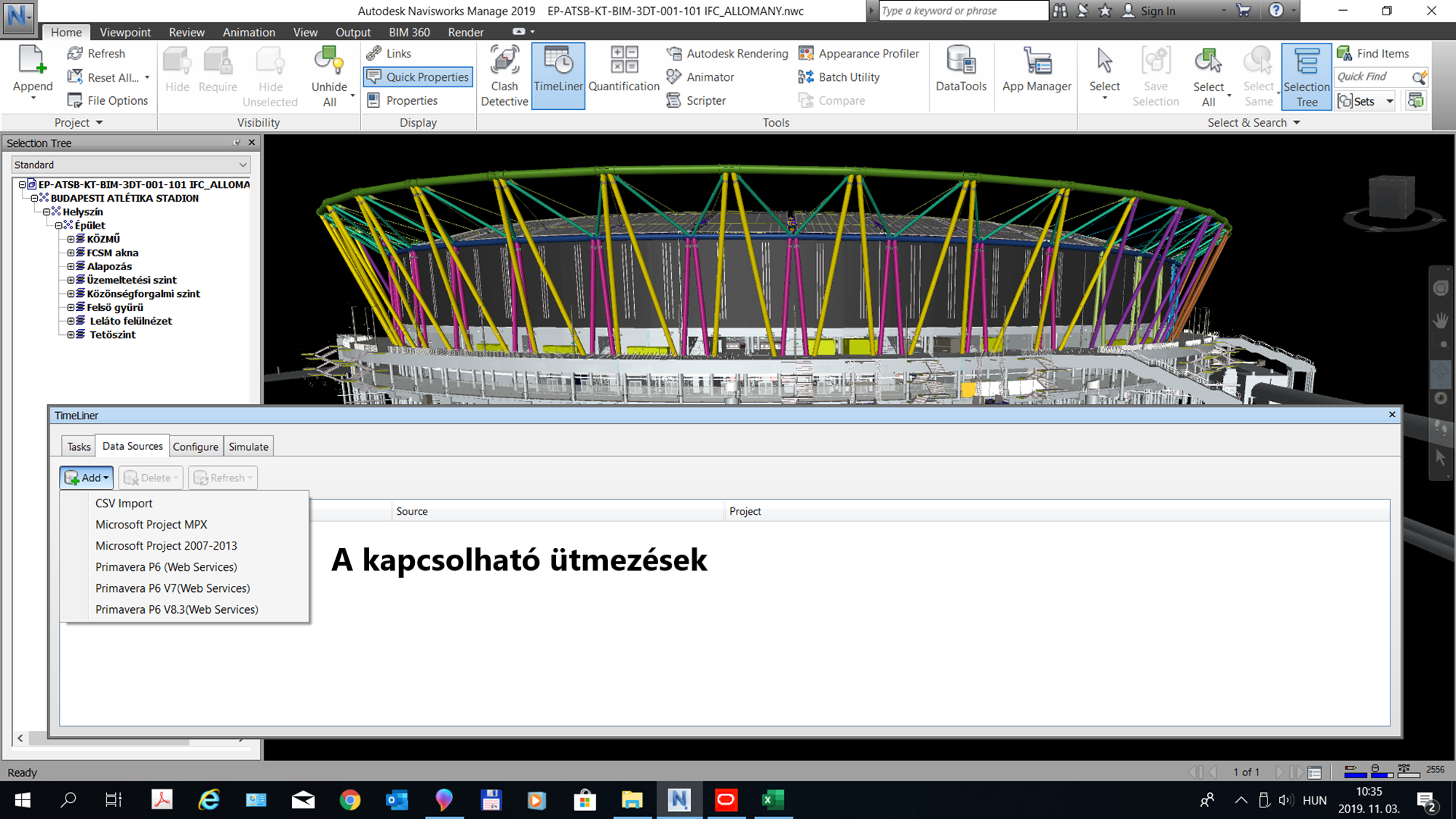Open Chrome from the taskbar
The image size is (1456, 819).
coord(350,800)
